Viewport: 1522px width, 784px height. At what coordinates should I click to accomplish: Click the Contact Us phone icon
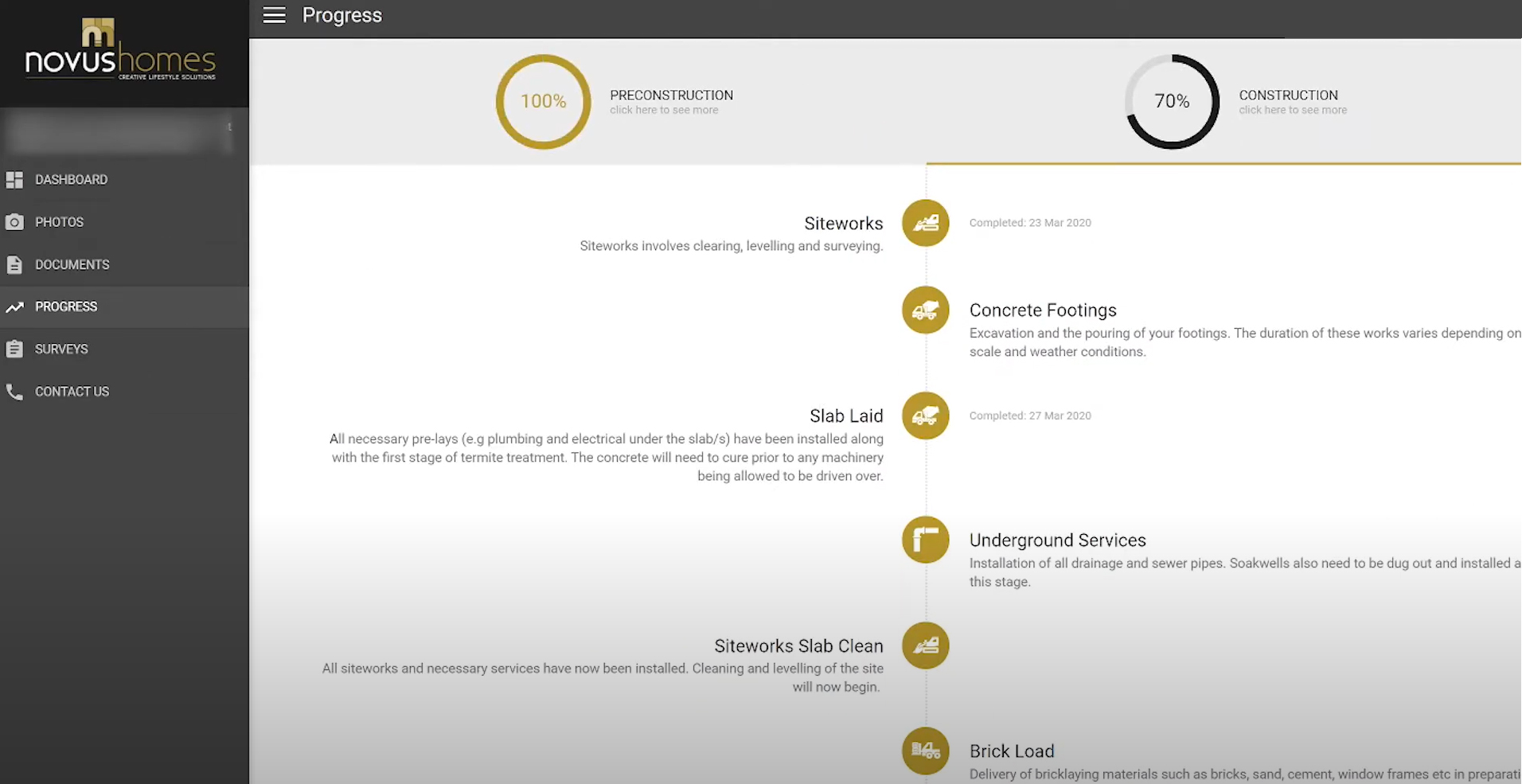coord(14,391)
